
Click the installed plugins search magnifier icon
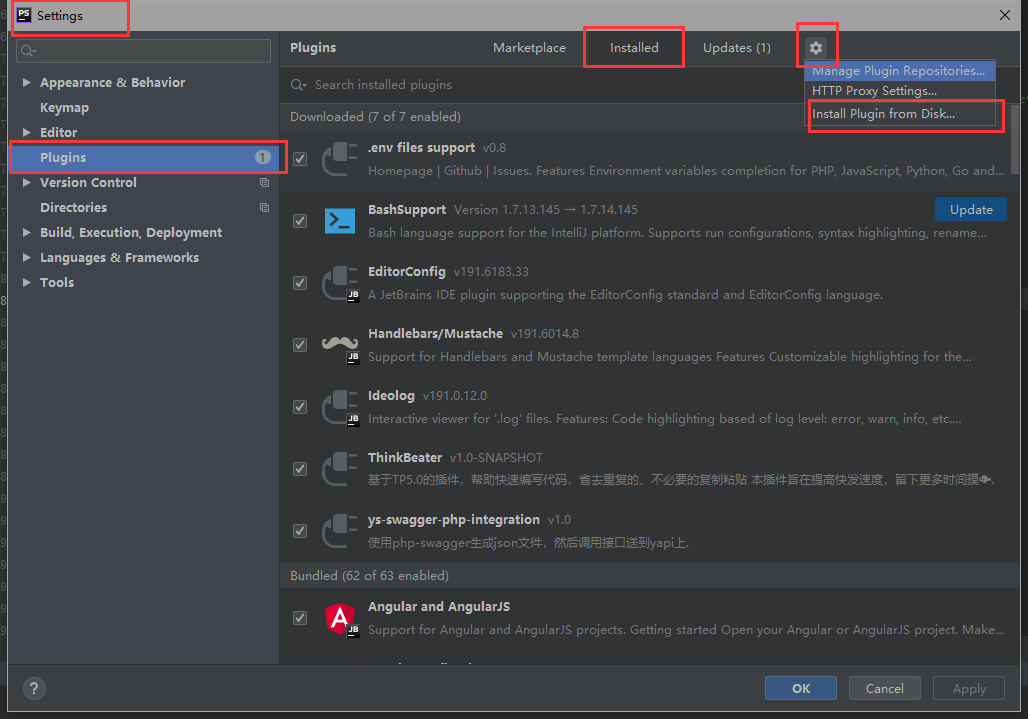point(298,85)
